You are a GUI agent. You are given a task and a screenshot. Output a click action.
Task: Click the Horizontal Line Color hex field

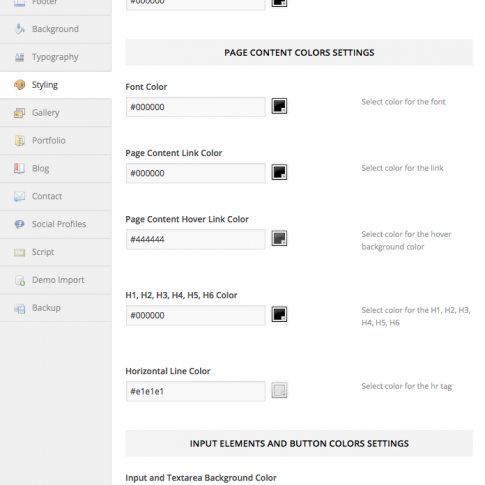(196, 391)
